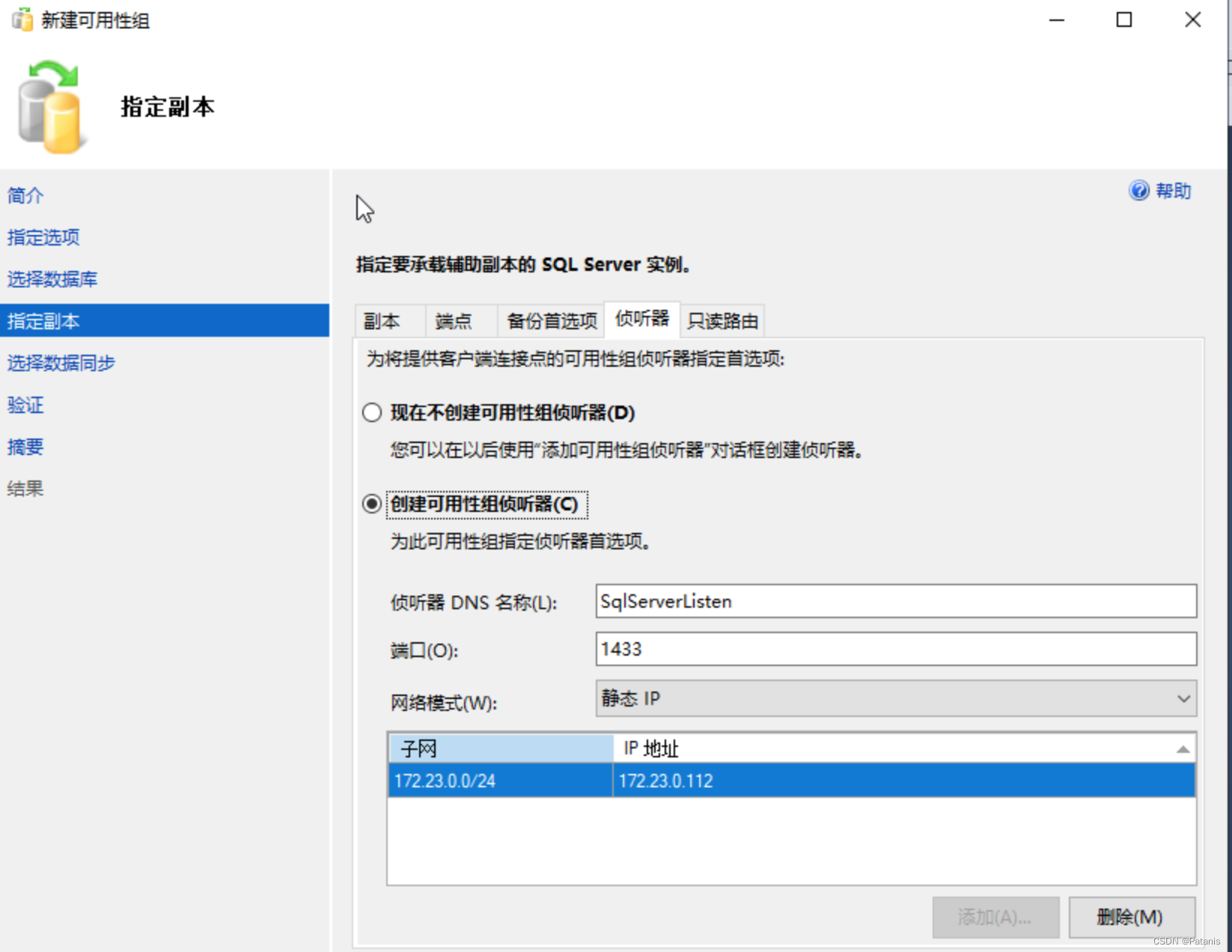Select the 172.23.0.0/24 subnet cell
Screen dimensions: 1232x952
click(x=501, y=781)
